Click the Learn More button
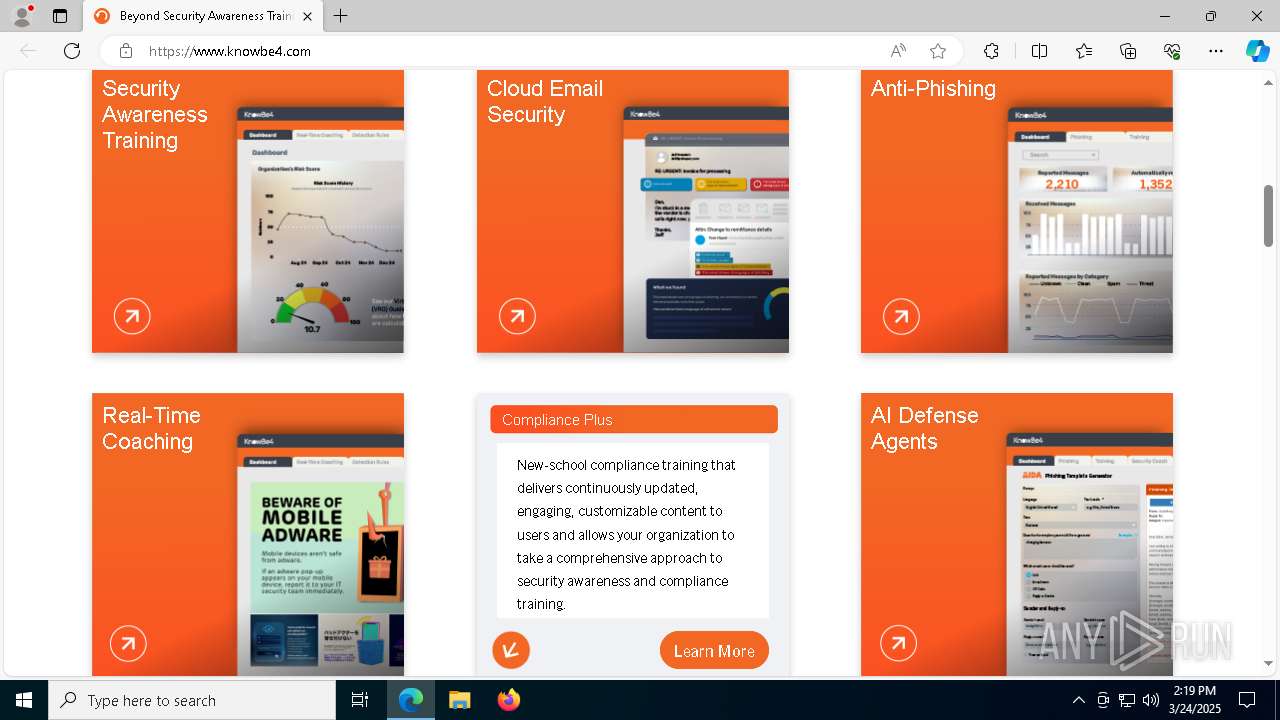This screenshot has height=720, width=1280. point(714,651)
